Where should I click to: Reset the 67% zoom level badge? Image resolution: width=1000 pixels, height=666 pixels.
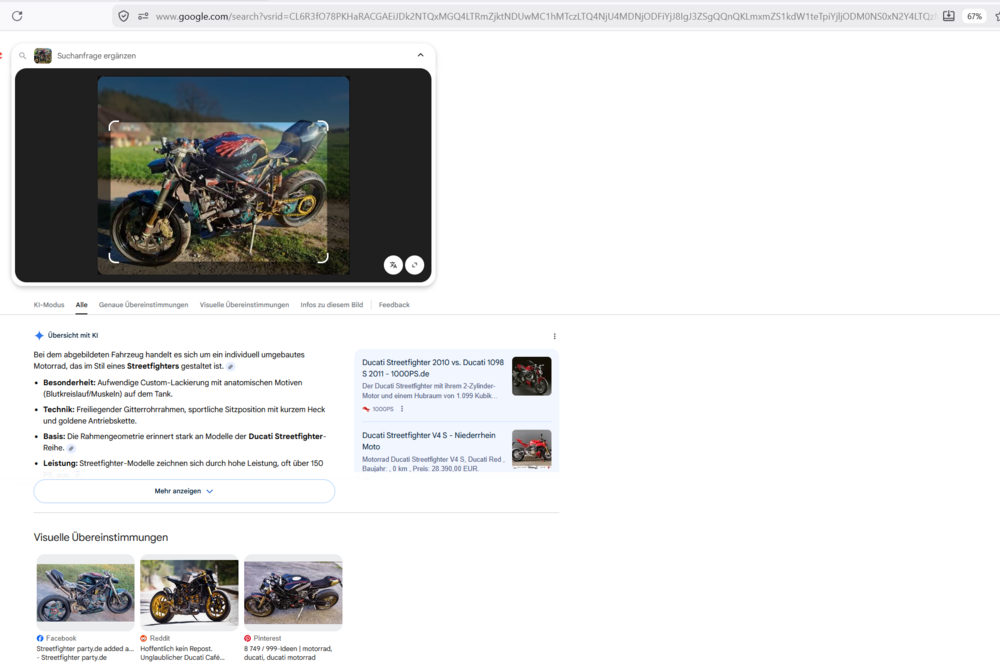(x=974, y=16)
